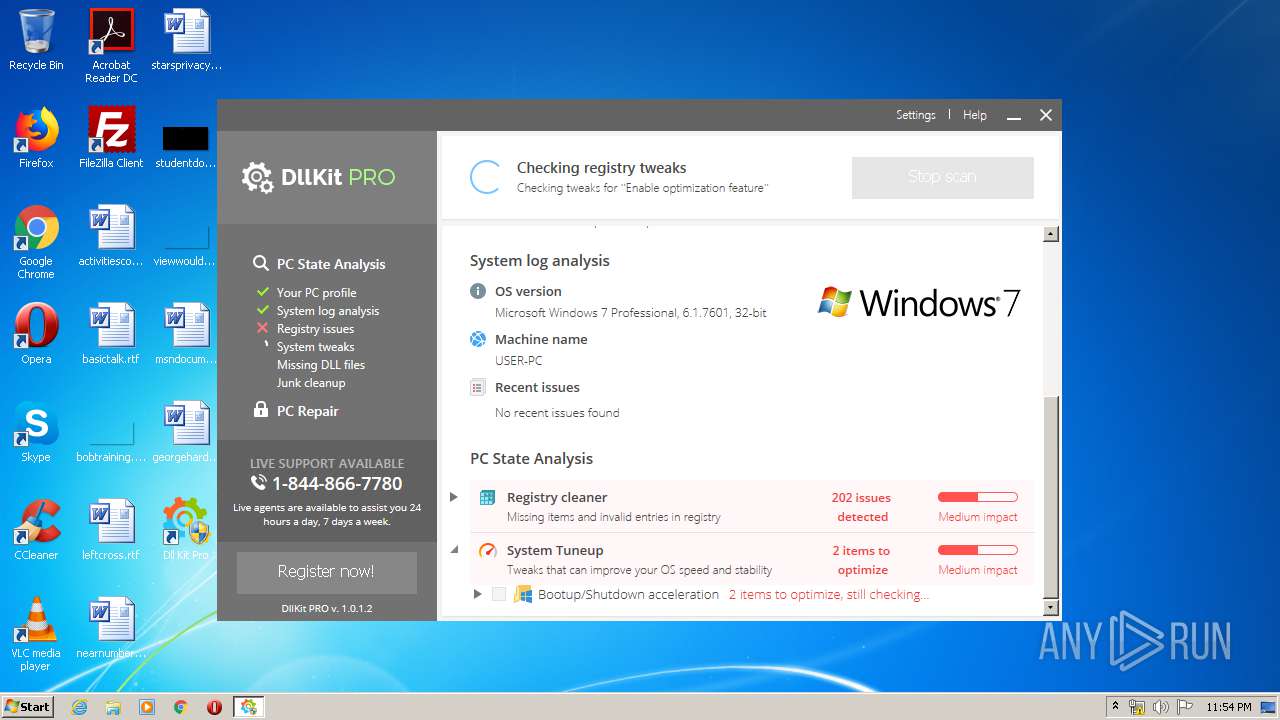The height and width of the screenshot is (720, 1280).
Task: Open Skype desktop shortcut
Action: [36, 432]
